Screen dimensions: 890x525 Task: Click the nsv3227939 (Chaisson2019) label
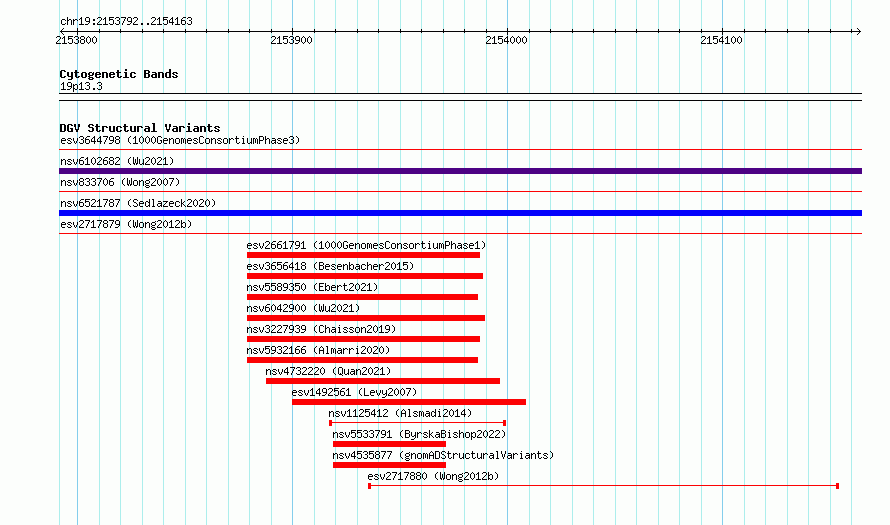point(321,329)
